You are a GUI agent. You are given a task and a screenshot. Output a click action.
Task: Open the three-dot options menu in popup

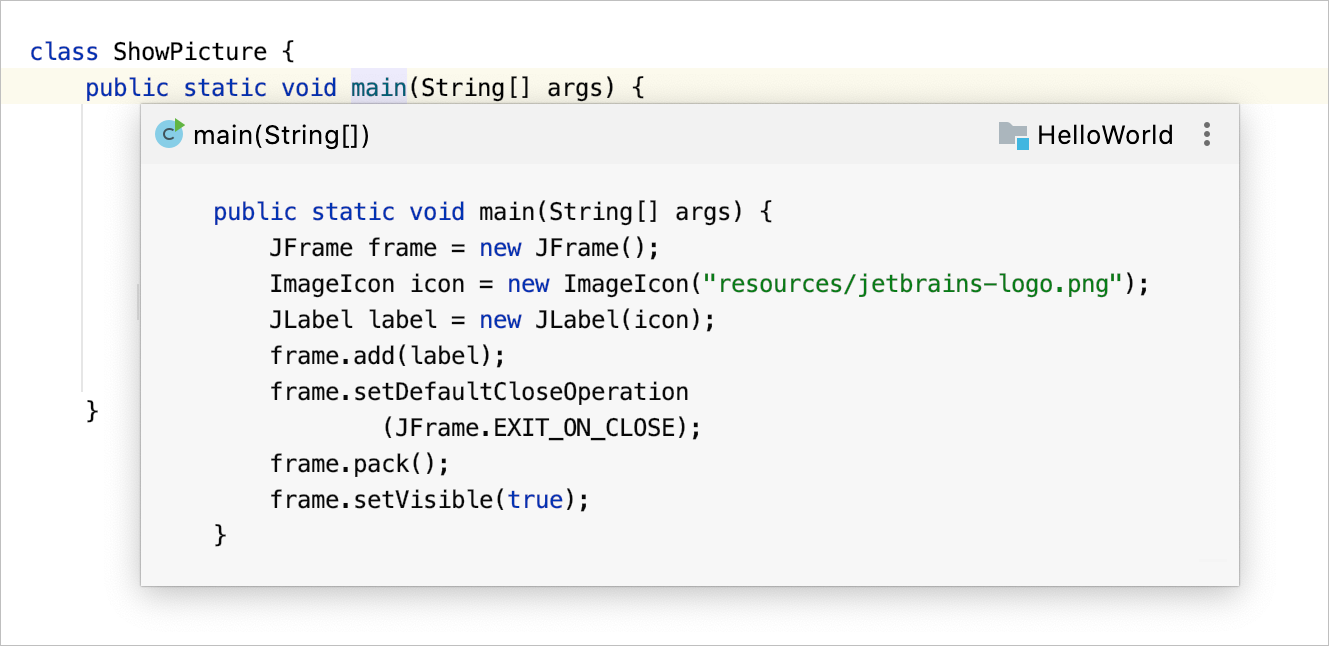click(x=1207, y=135)
